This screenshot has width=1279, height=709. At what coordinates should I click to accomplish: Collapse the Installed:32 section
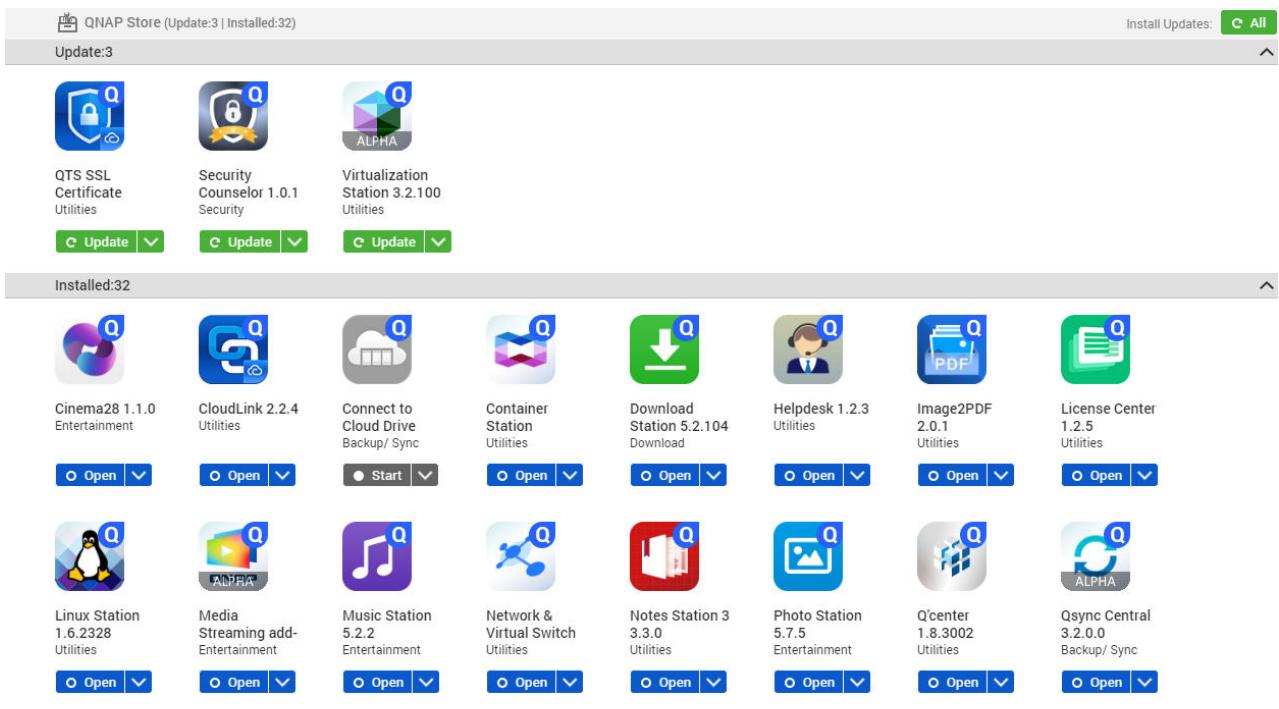click(1267, 286)
